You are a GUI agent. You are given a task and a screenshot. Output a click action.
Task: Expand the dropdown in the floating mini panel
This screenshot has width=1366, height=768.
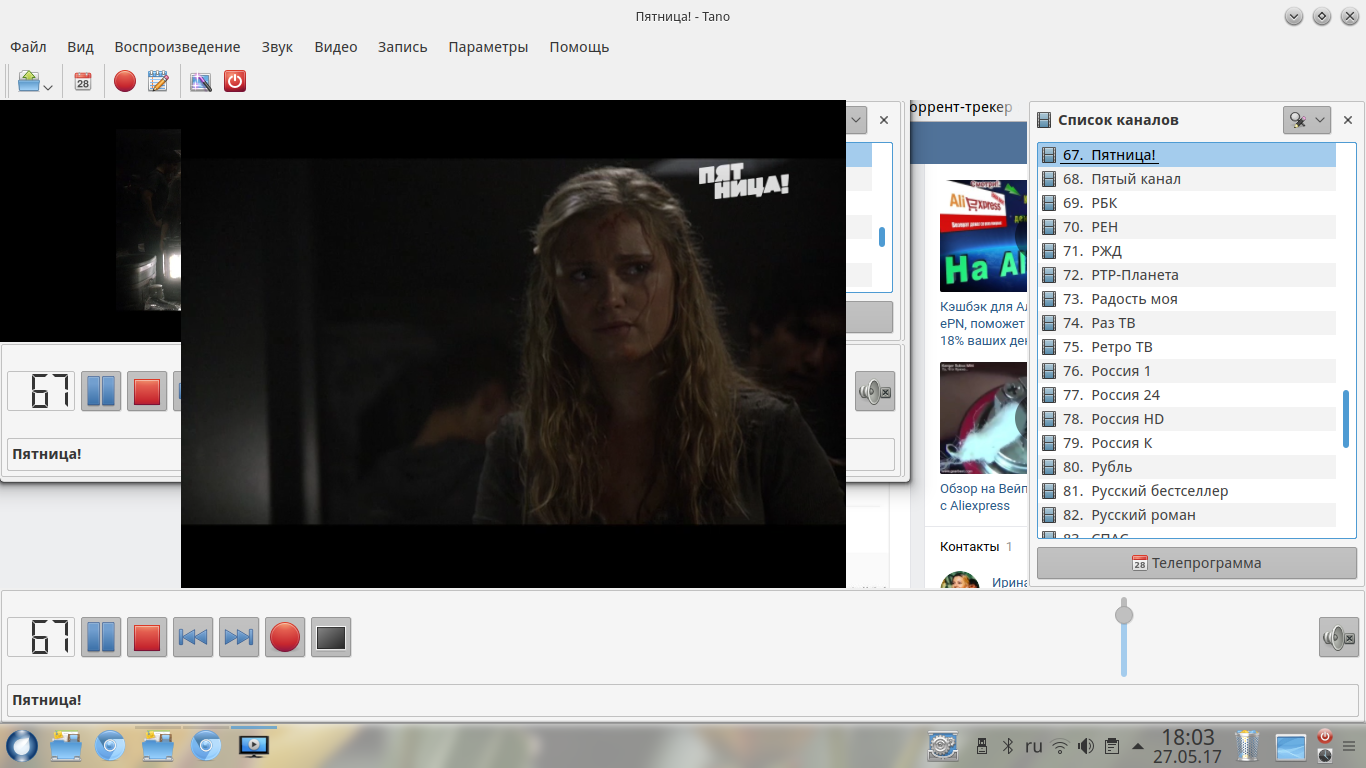click(856, 120)
